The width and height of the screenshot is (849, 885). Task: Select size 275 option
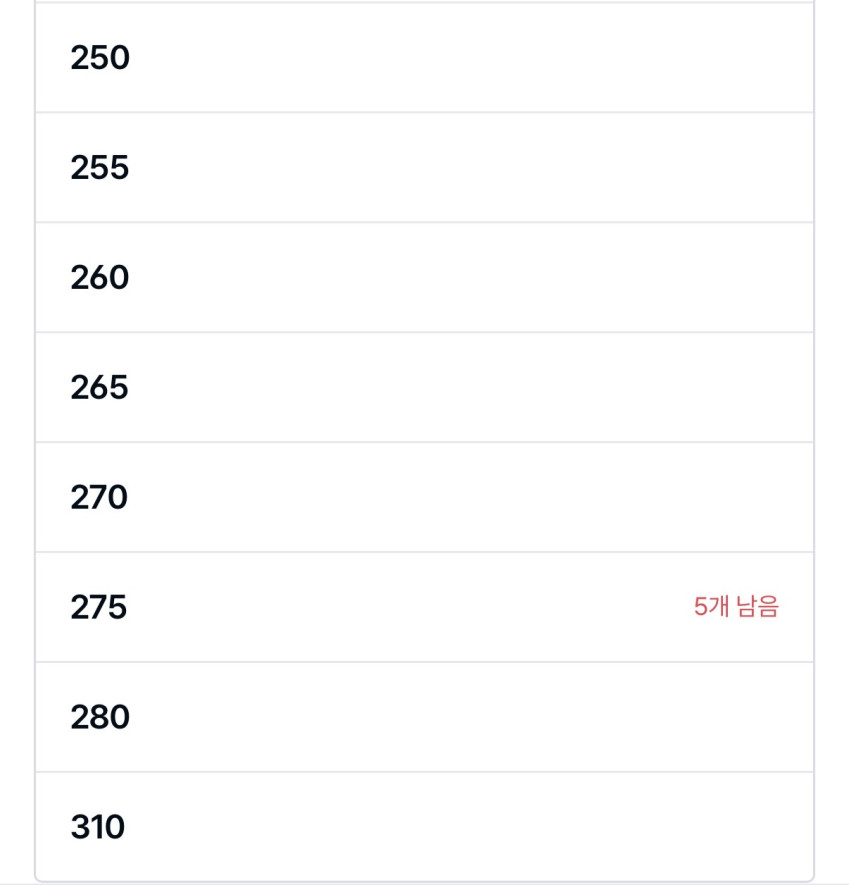point(424,607)
